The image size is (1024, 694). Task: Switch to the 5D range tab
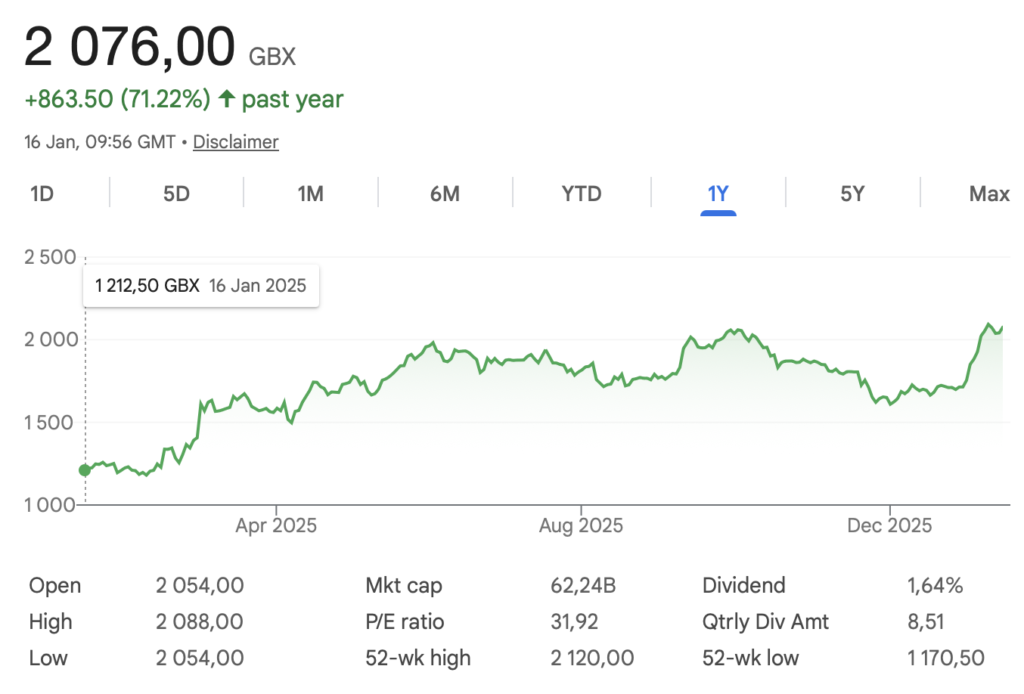pyautogui.click(x=176, y=194)
